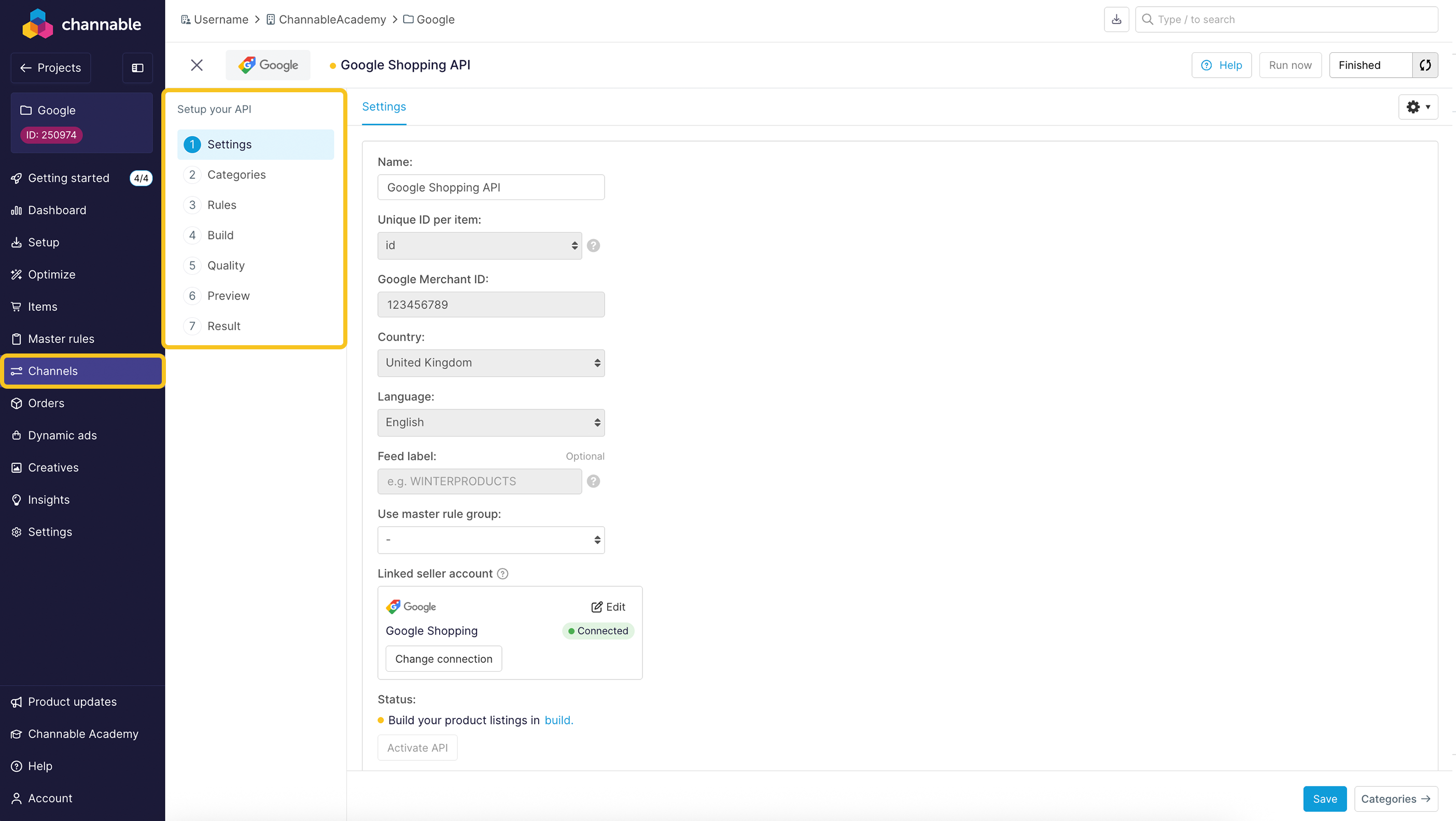Expand the Country dropdown showing United Kingdom
Screen dimensions: 1456x821
tap(491, 363)
